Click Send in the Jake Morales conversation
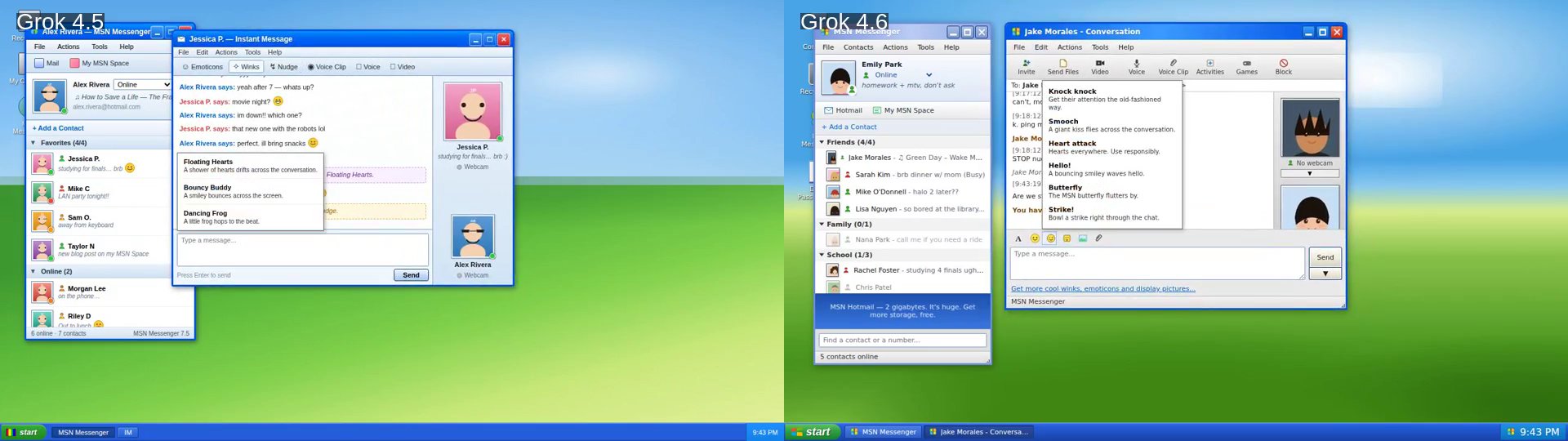The width and height of the screenshot is (1568, 441). [x=1325, y=257]
